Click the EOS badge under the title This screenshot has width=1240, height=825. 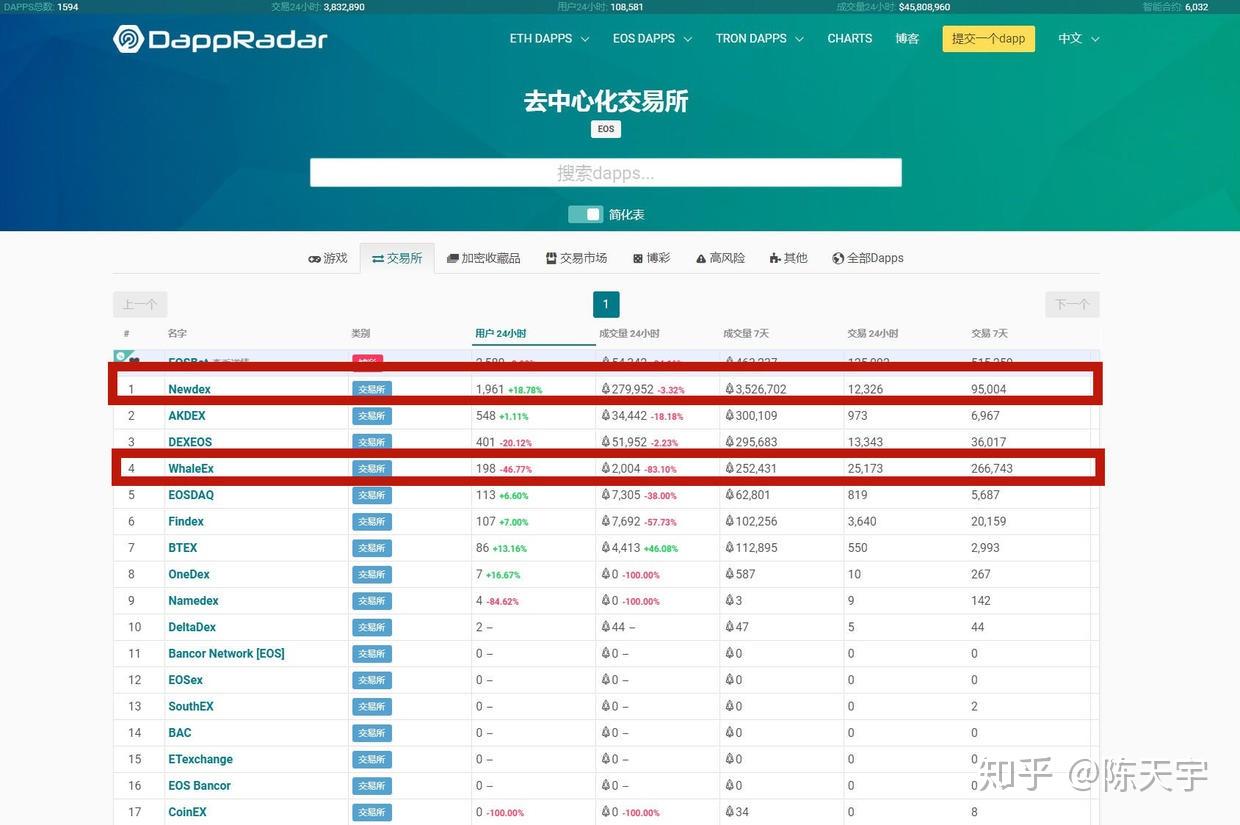pos(606,129)
